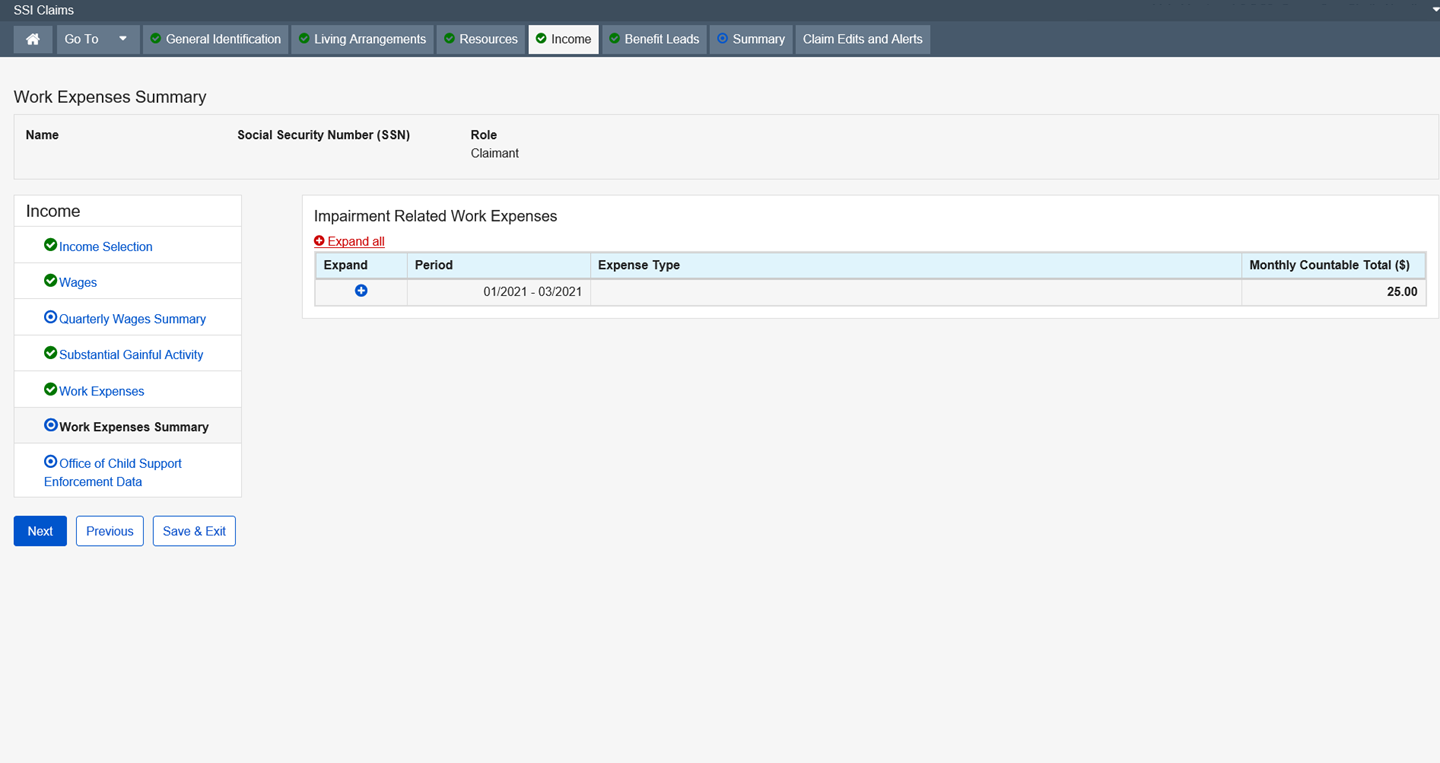Open the Benefit Leads tab
1440x763 pixels.
(654, 39)
